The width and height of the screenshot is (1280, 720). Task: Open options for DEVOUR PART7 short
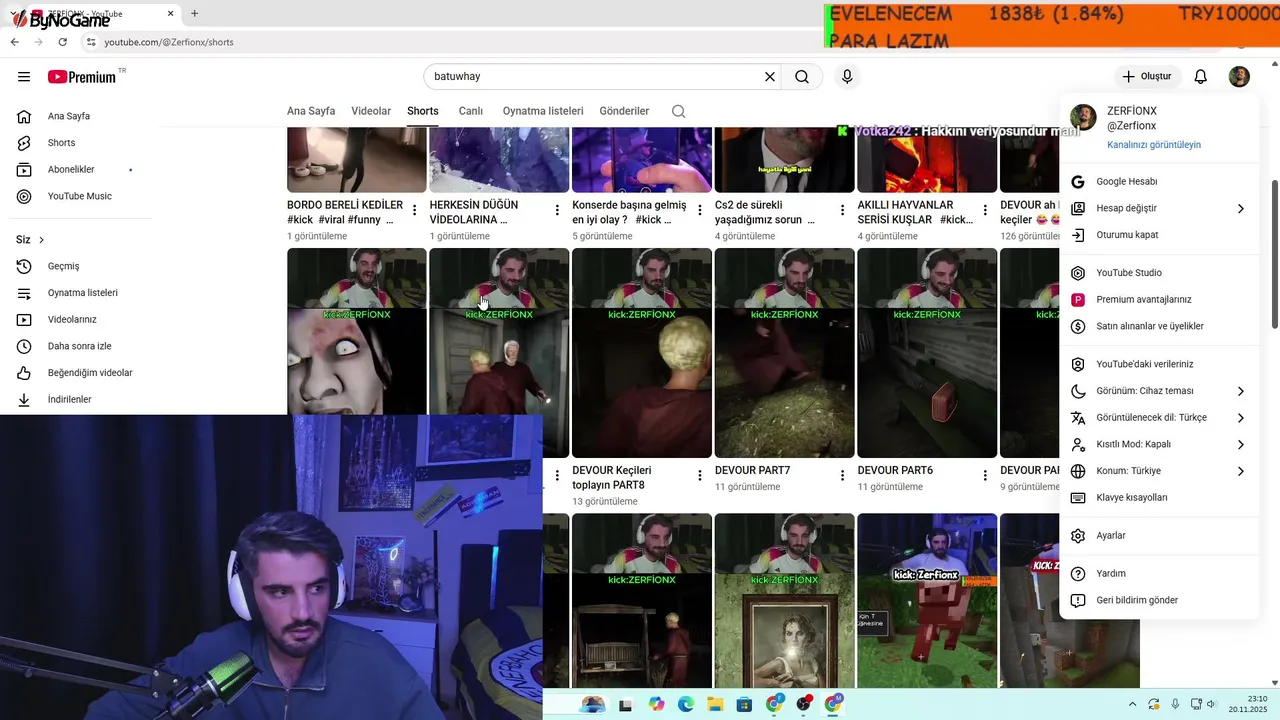coord(843,475)
